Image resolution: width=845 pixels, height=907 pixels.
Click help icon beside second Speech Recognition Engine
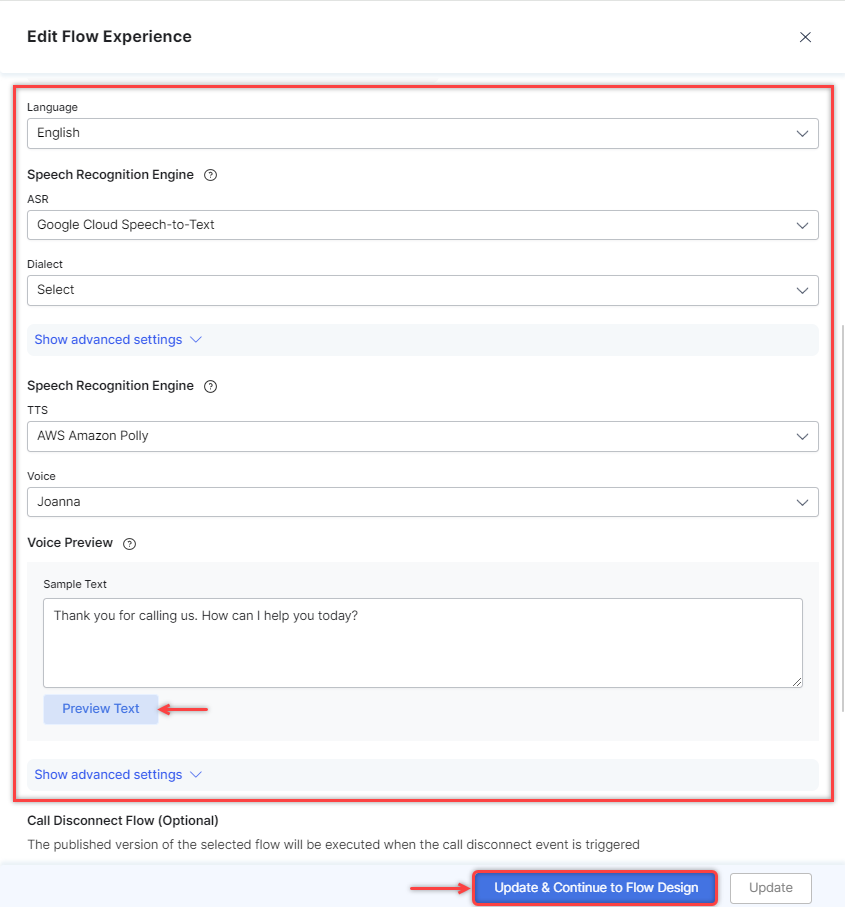pos(211,386)
